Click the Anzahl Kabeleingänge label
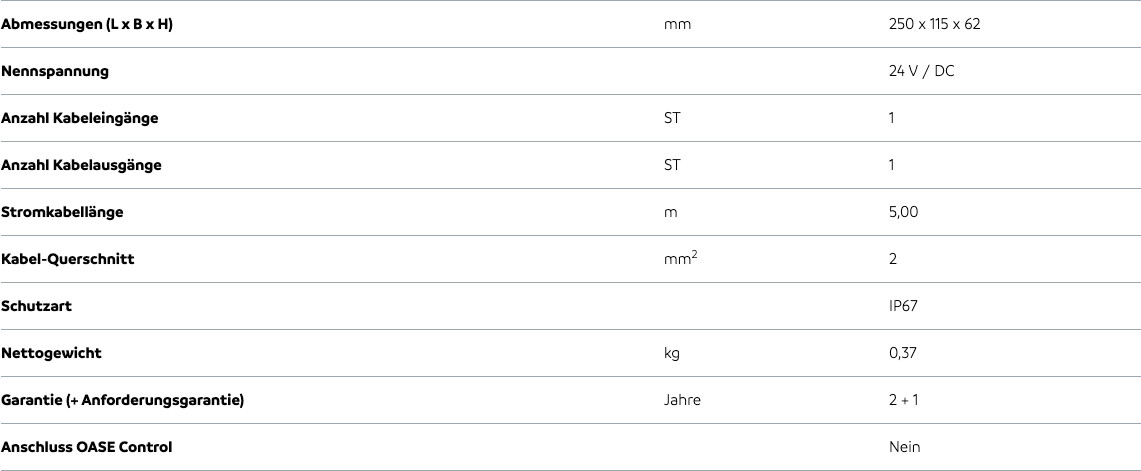1141x471 pixels. click(80, 118)
